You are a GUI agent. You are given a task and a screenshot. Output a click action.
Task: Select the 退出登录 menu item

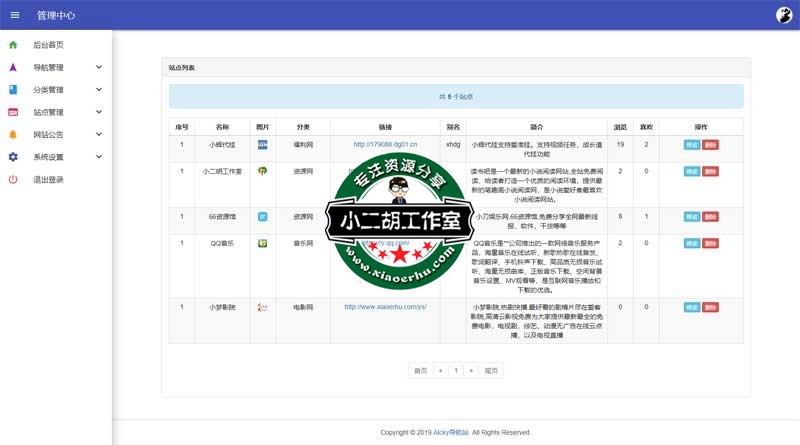[49, 180]
